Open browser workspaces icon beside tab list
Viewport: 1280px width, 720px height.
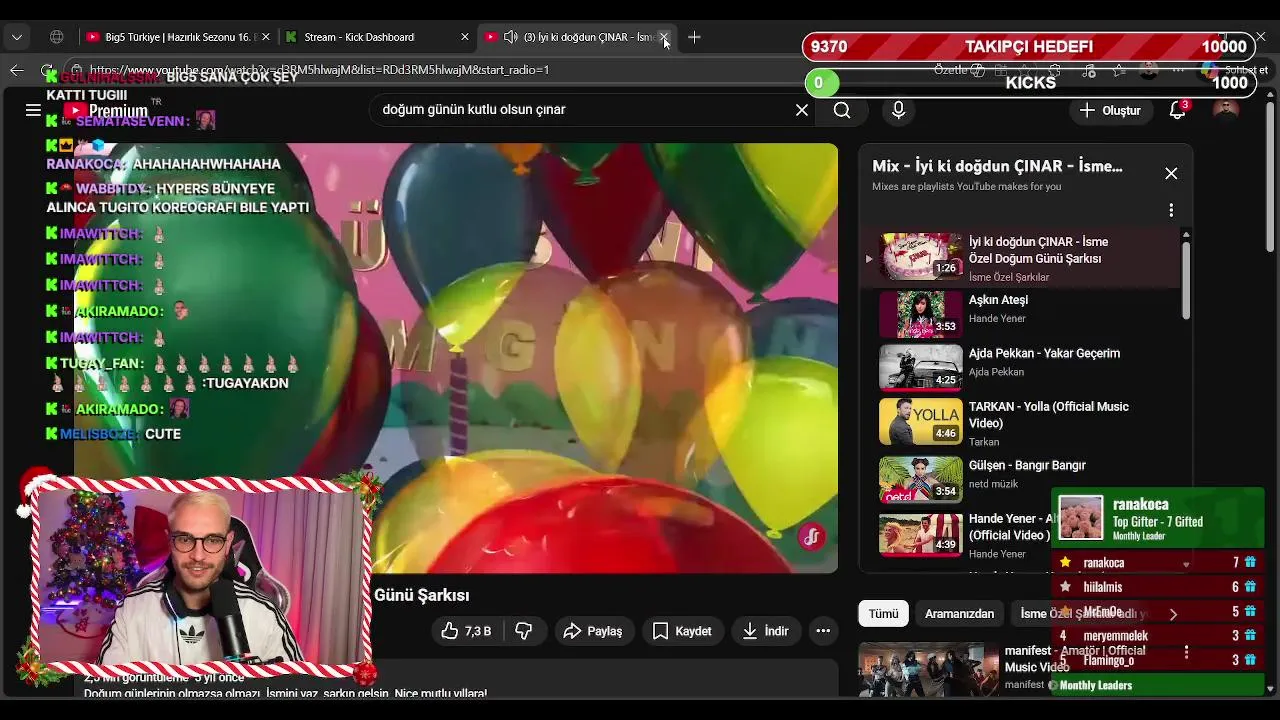pos(57,37)
